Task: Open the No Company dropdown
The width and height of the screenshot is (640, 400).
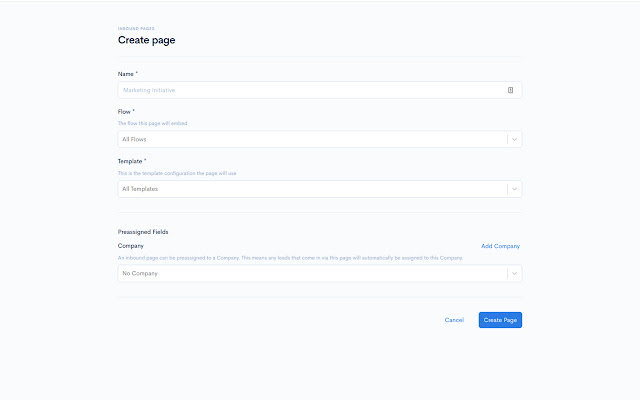Action: pos(320,273)
